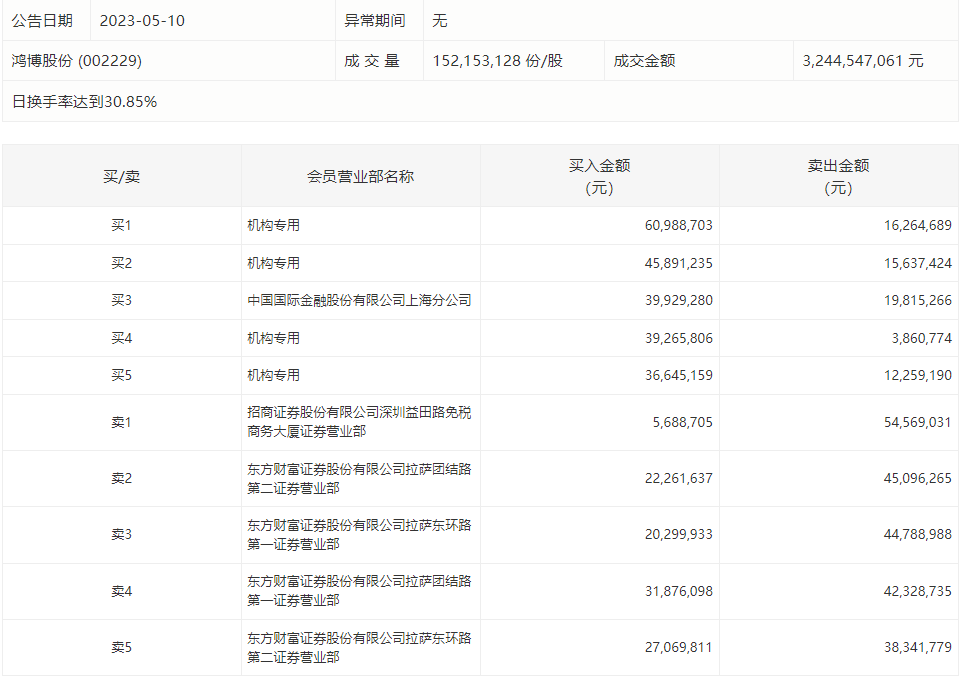
Task: Click the 日换手率达到30.85% note
Action: (x=85, y=102)
